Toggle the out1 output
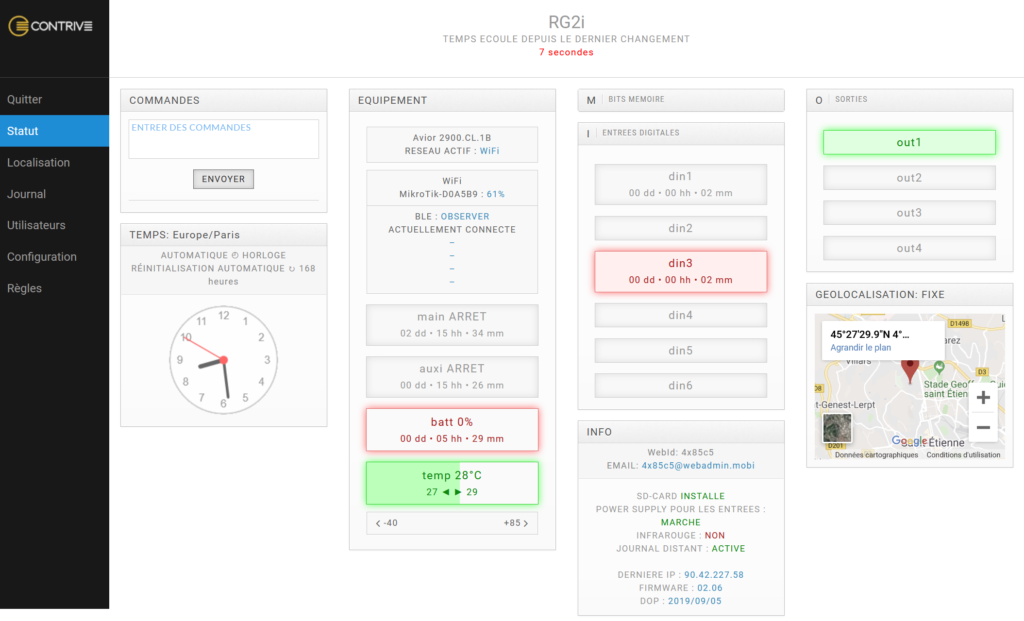Viewport: 1024px width, 621px height. point(909,142)
